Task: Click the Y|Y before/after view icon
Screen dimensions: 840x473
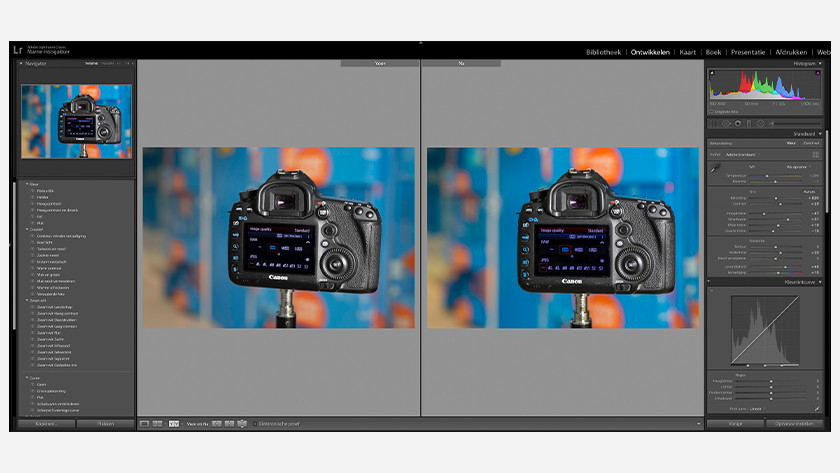Action: pos(174,424)
